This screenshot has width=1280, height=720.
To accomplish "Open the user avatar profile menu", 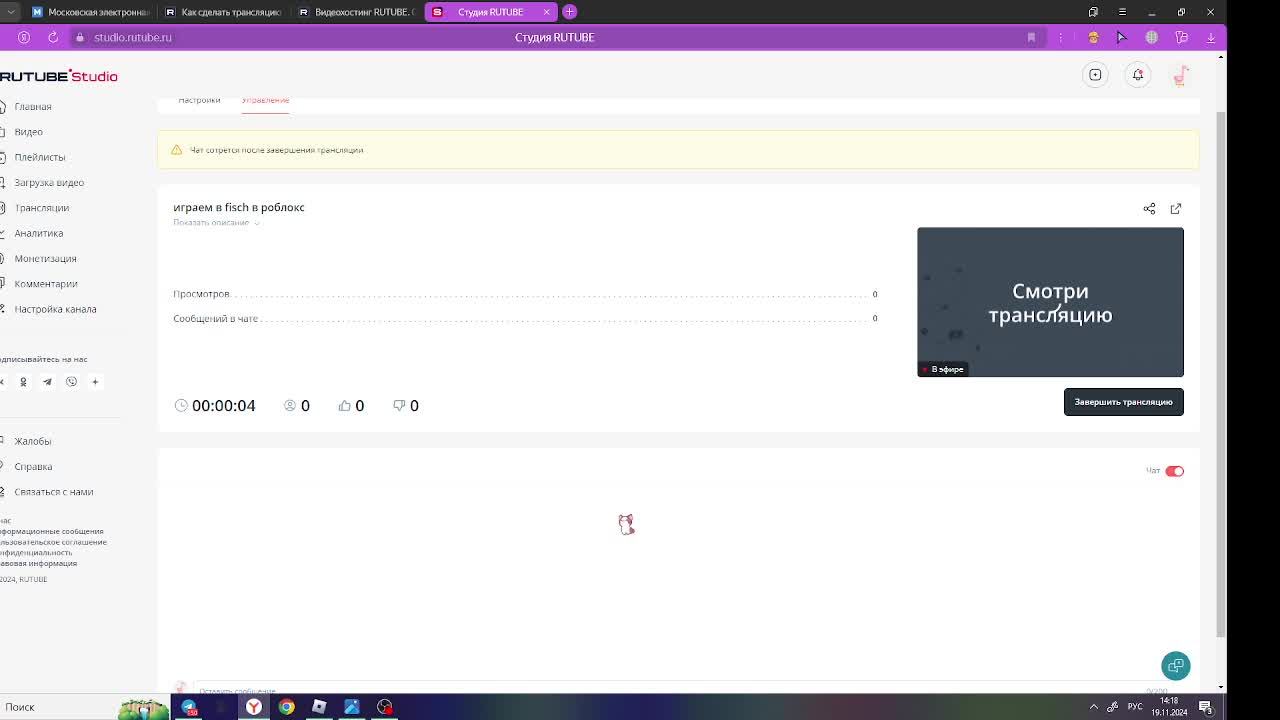I will coord(1181,75).
